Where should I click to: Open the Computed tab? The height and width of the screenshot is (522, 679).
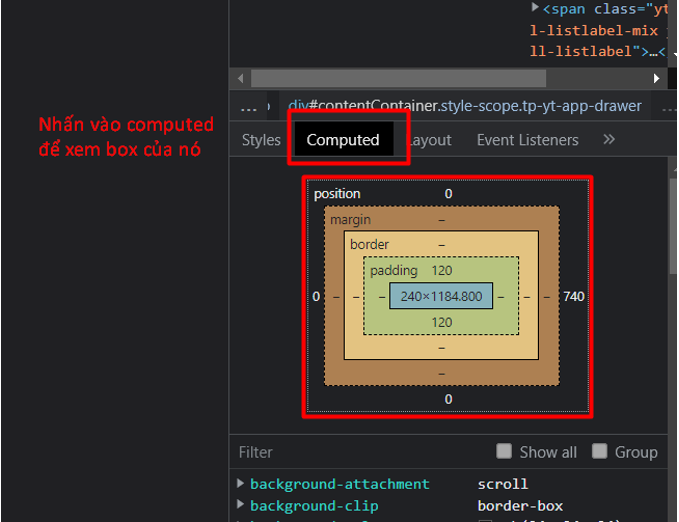click(x=343, y=140)
